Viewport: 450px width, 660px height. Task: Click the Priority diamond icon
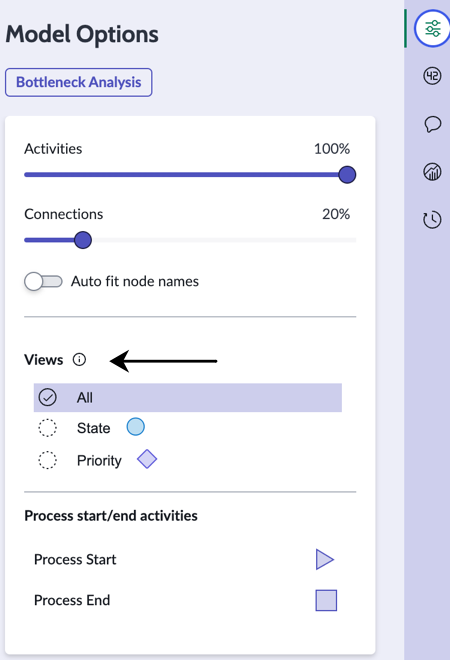pos(147,459)
